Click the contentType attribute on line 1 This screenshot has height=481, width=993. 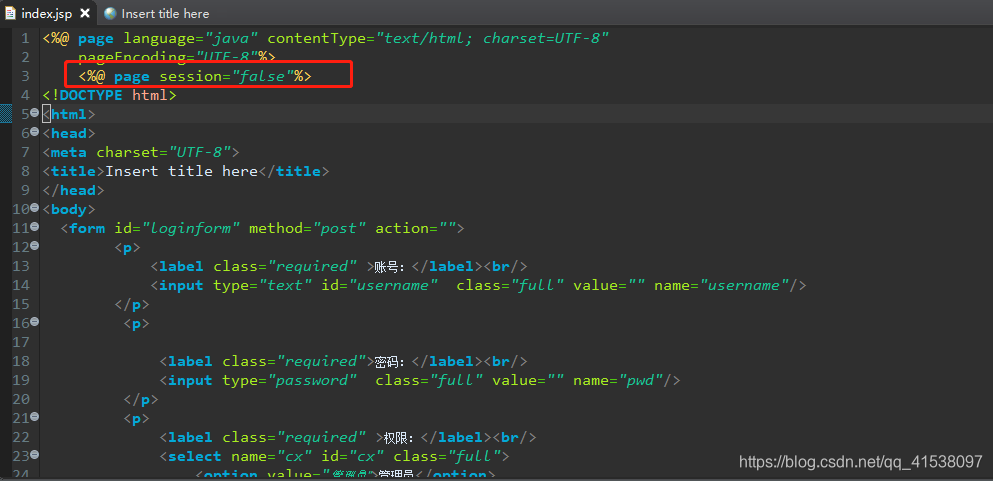coord(438,39)
